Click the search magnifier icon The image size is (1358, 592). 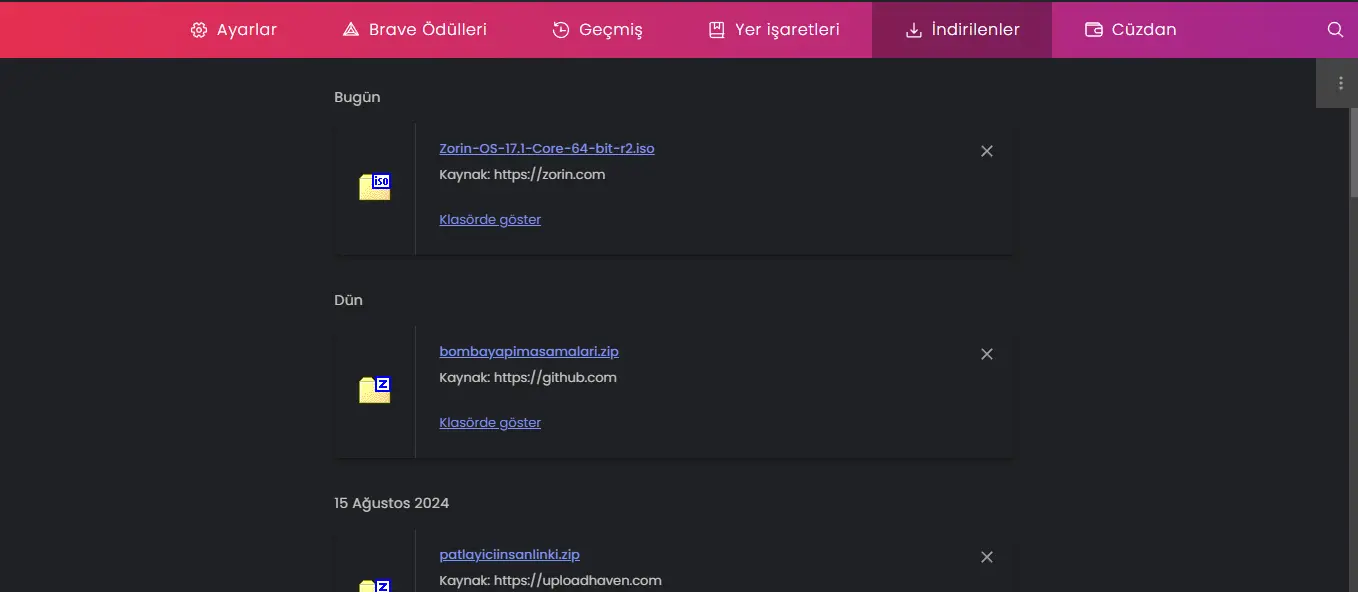(1335, 30)
